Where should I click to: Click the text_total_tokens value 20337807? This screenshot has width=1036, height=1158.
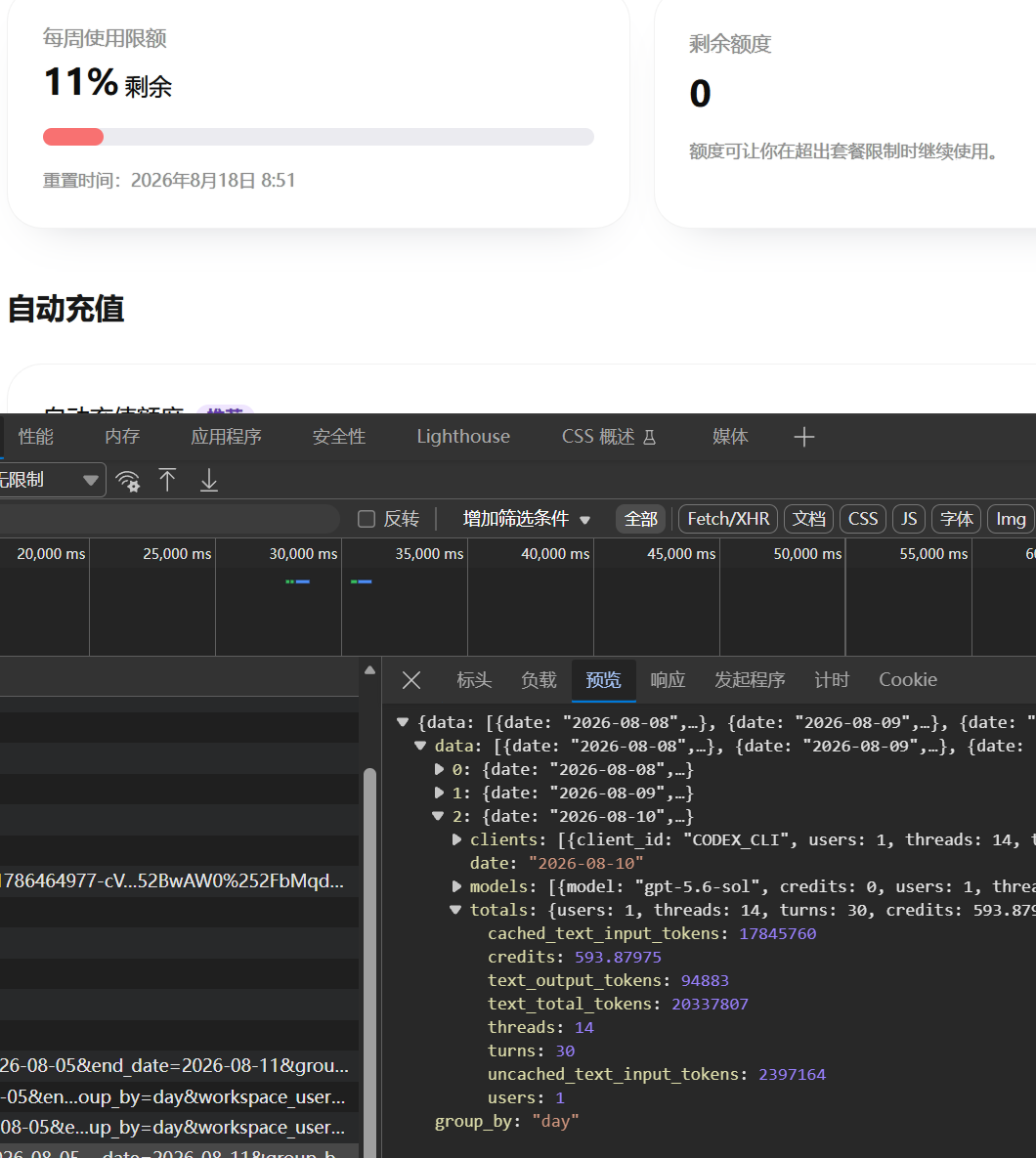pyautogui.click(x=710, y=1005)
